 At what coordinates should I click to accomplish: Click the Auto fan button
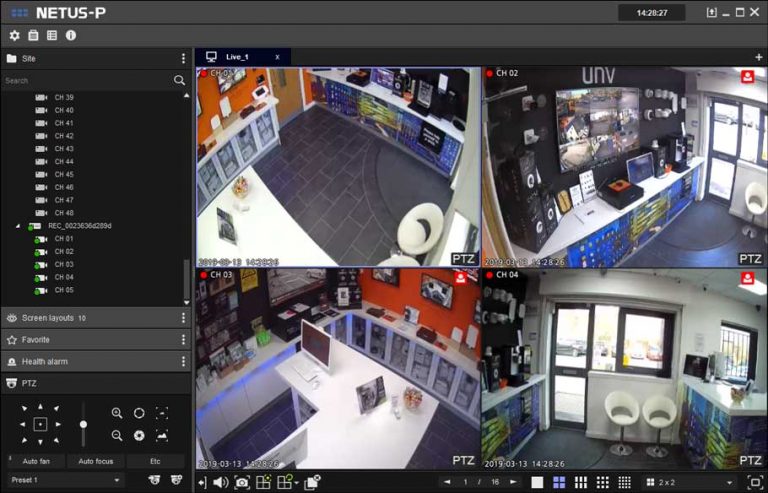[x=38, y=461]
